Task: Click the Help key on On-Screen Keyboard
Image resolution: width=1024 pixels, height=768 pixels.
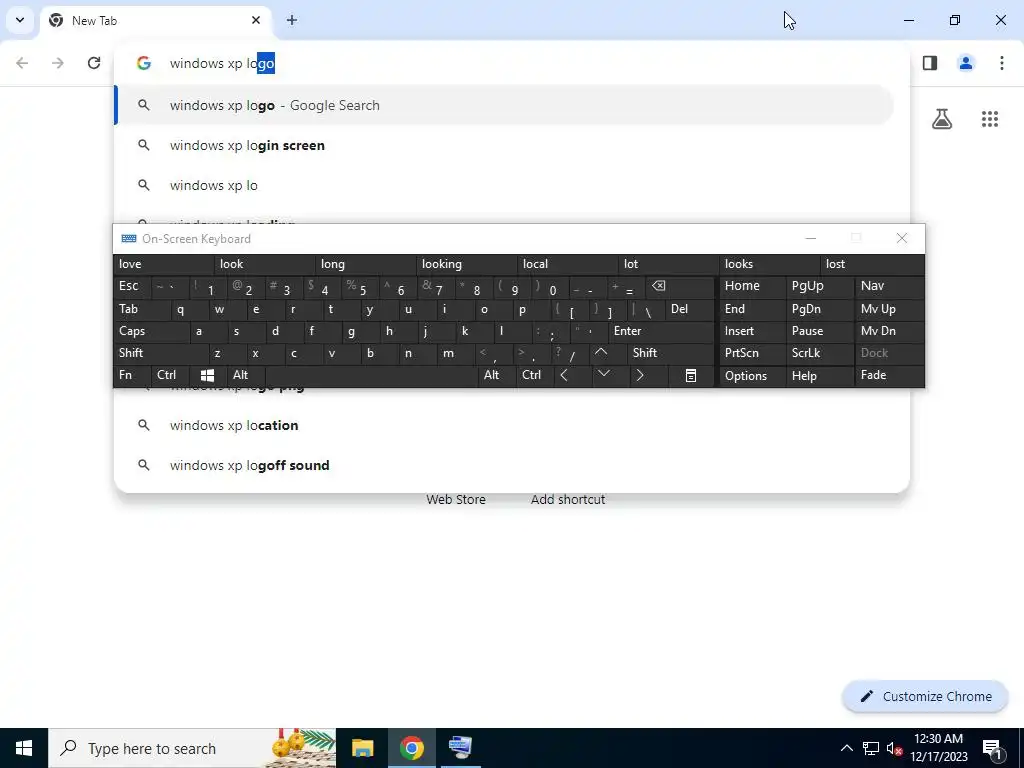Action: coord(820,376)
